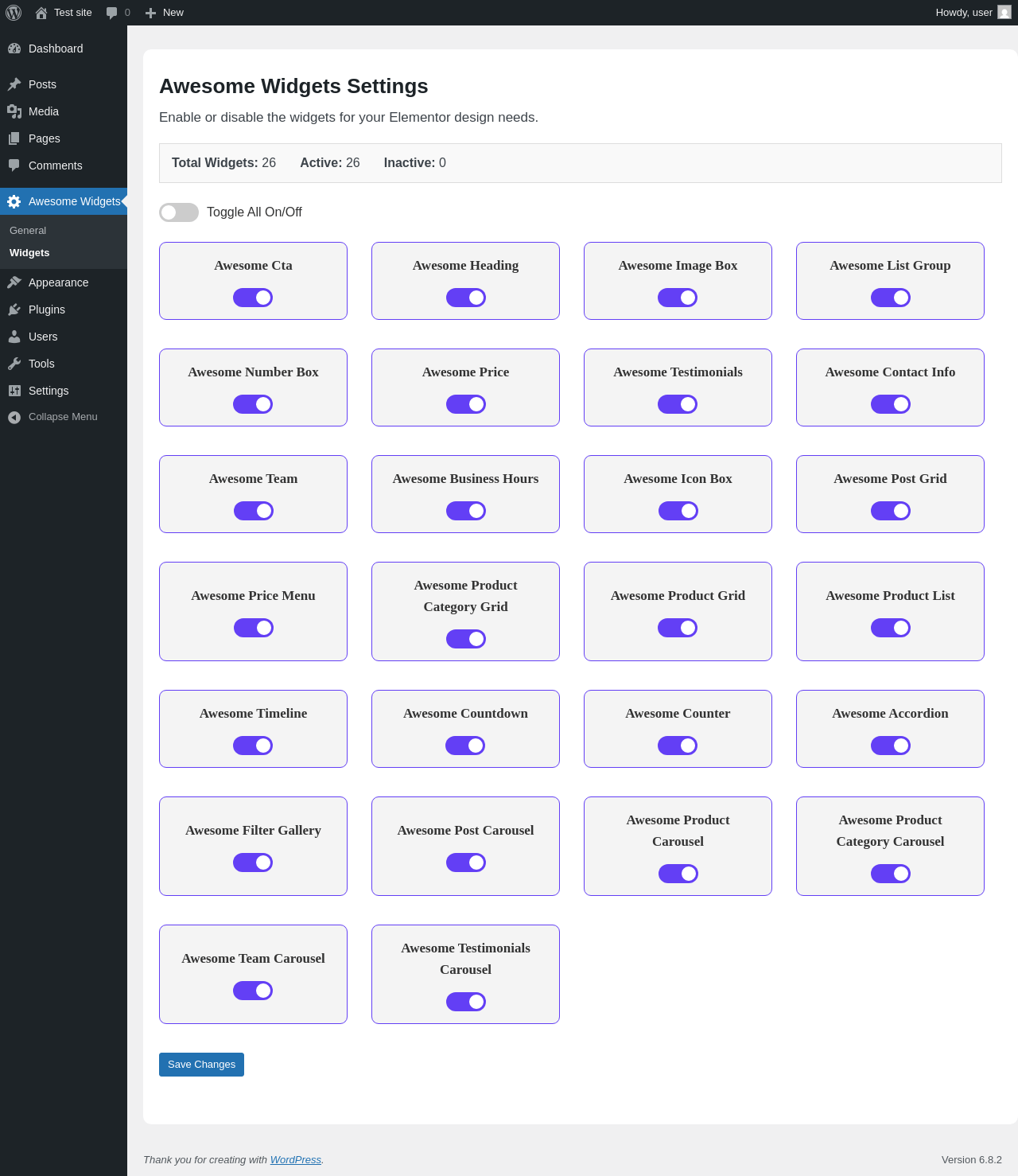Click the Collapse Menu arrow icon
Image resolution: width=1018 pixels, height=1176 pixels.
click(x=14, y=417)
